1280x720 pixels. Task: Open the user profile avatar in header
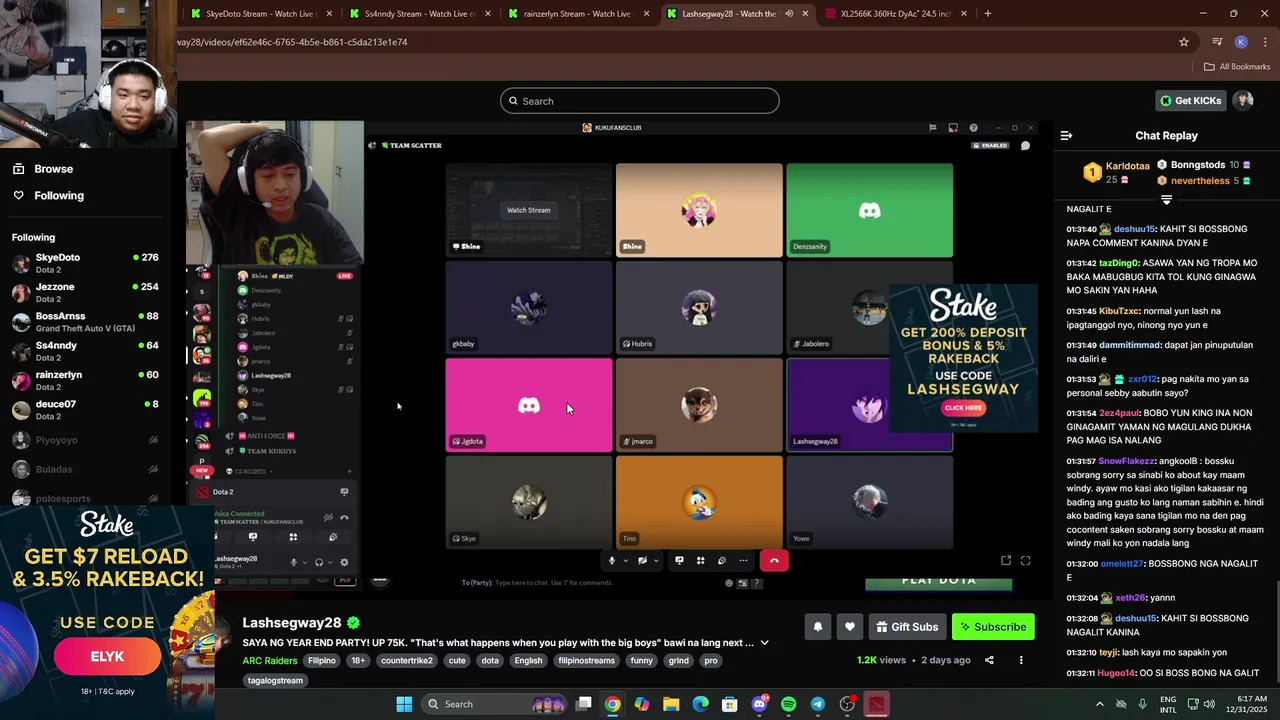click(1243, 100)
